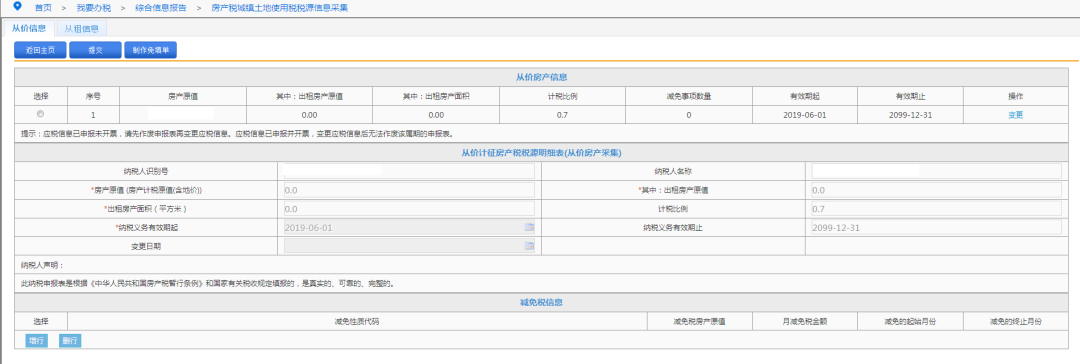
Task: Click the 纳税义务有效期起 date field
Action: 409,227
